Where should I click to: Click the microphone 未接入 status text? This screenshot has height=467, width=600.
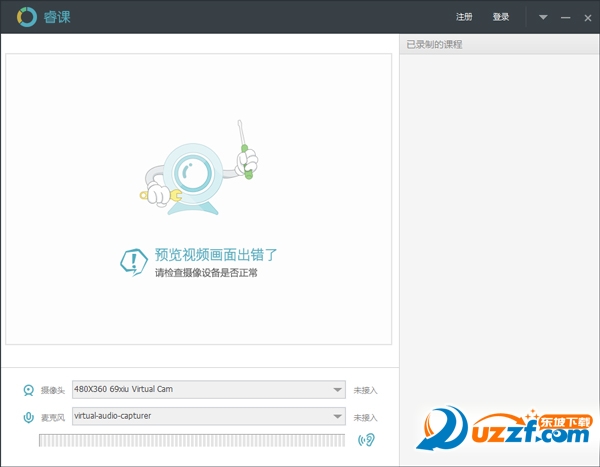[x=365, y=418]
